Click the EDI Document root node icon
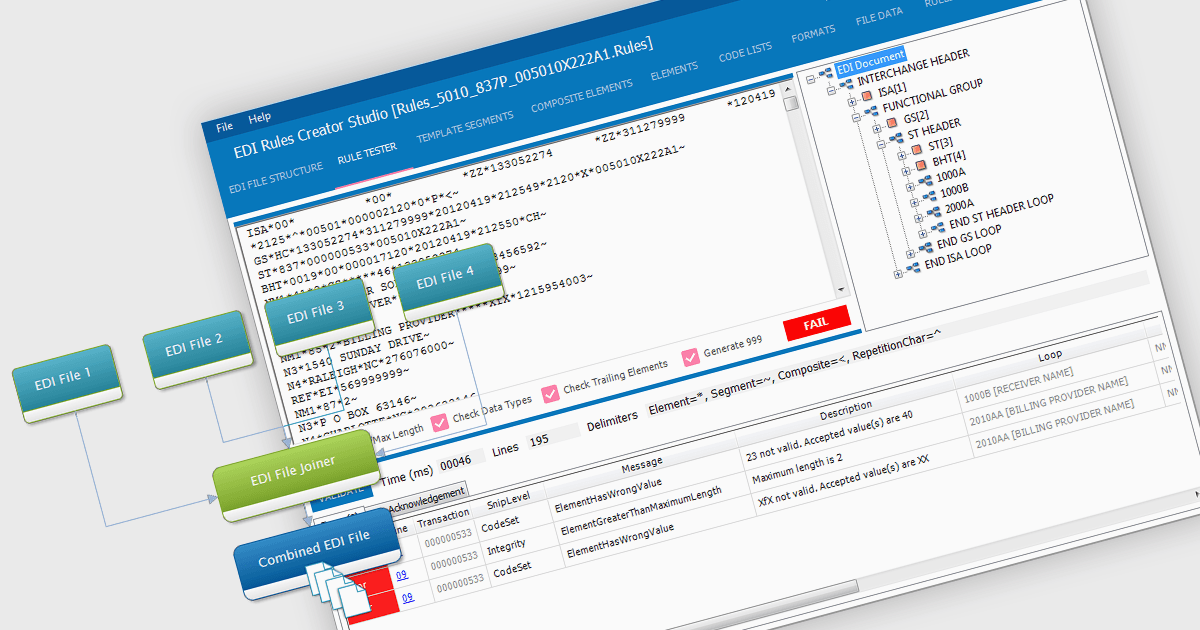 (825, 72)
